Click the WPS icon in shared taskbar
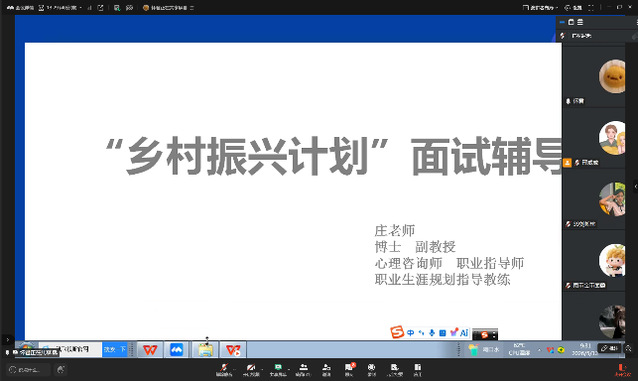The width and height of the screenshot is (638, 381). coord(150,350)
